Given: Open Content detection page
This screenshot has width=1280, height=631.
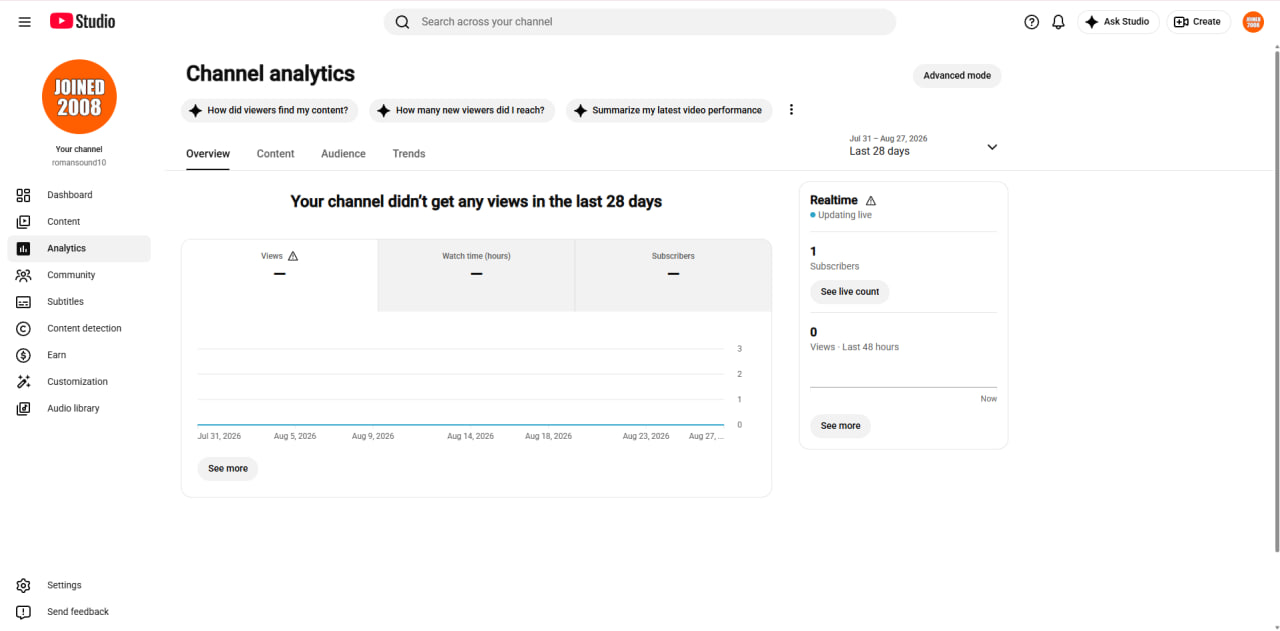Looking at the screenshot, I should pos(79,328).
